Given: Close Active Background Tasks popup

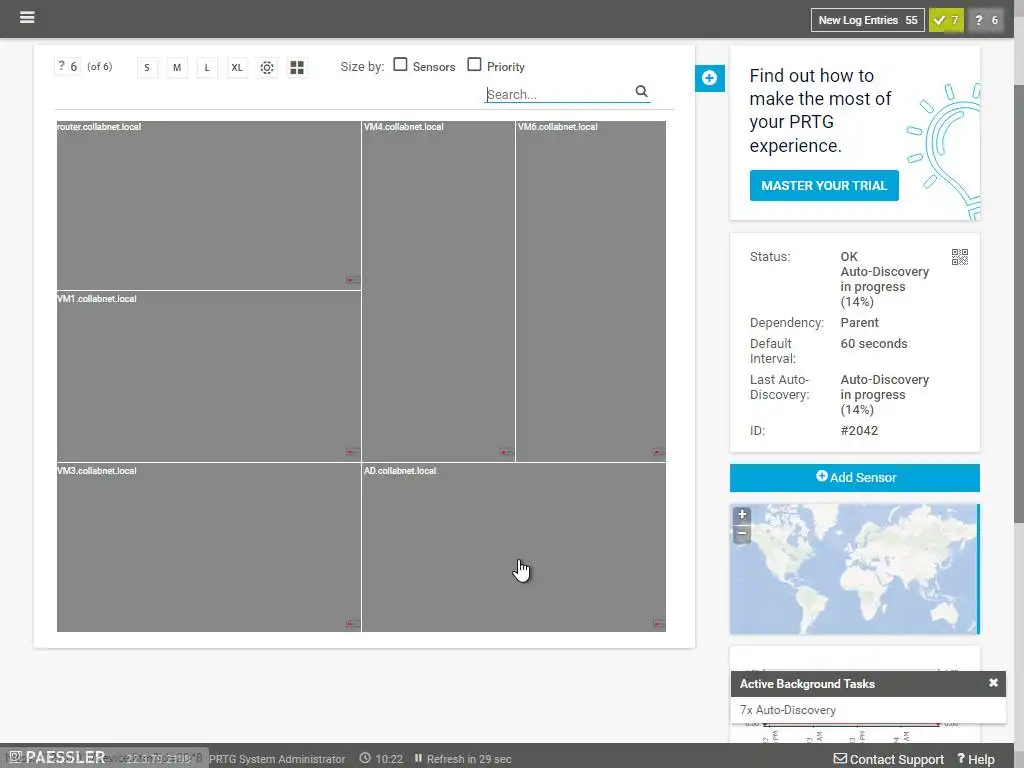Looking at the screenshot, I should 993,682.
